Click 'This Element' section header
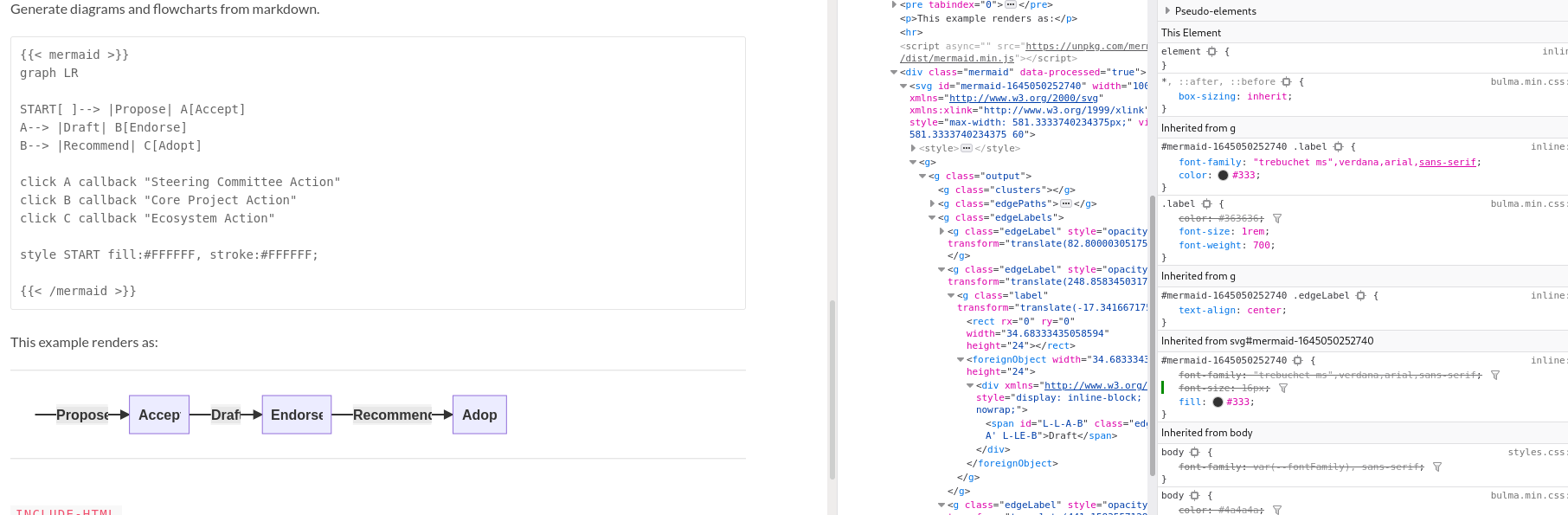Image resolution: width=1568 pixels, height=515 pixels. point(1363,33)
